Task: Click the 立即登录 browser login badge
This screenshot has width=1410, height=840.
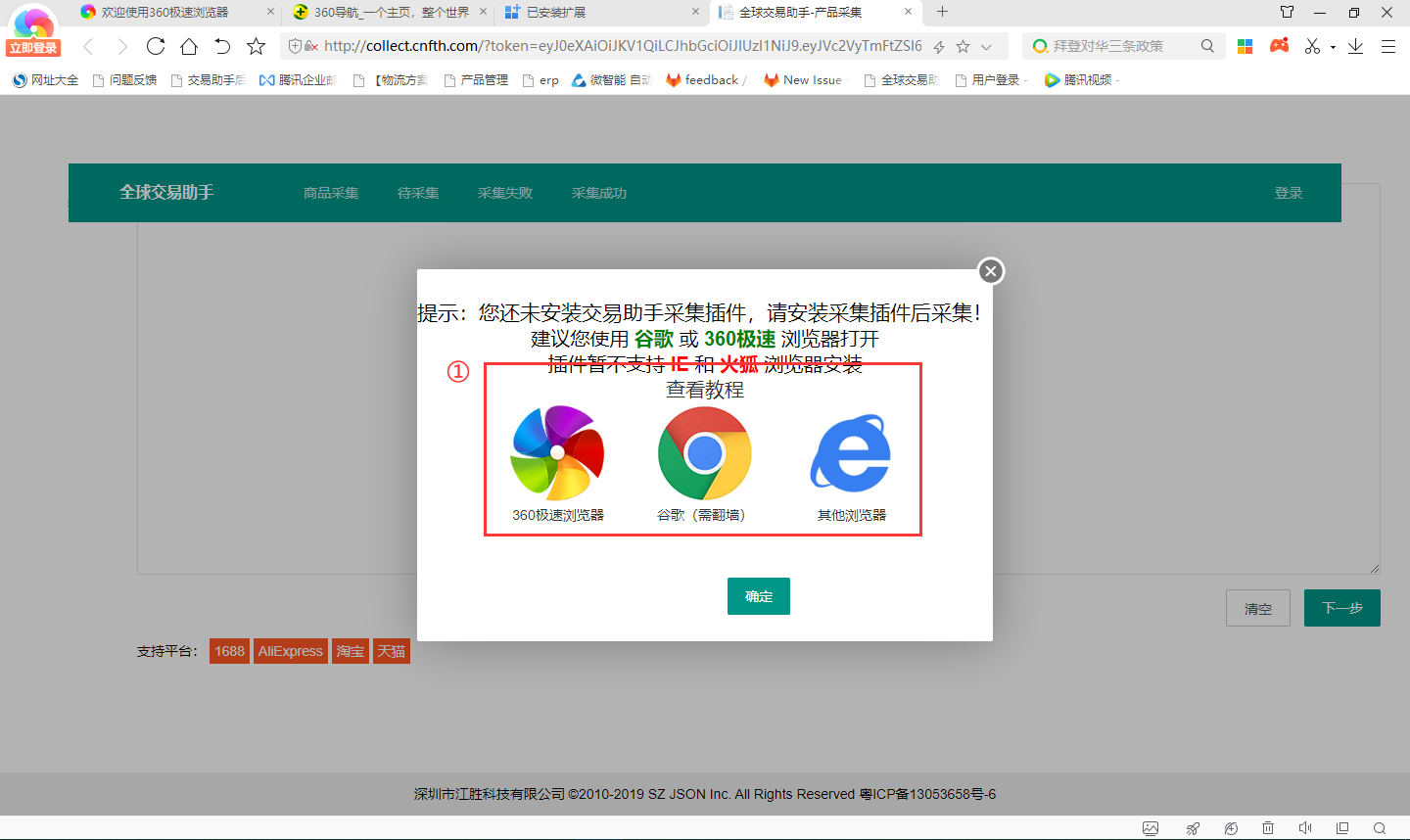Action: point(33,48)
